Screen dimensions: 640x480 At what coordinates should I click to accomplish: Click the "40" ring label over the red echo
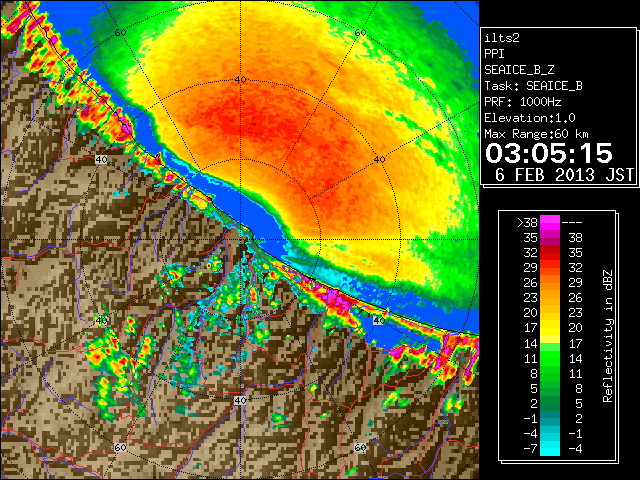coord(241,80)
